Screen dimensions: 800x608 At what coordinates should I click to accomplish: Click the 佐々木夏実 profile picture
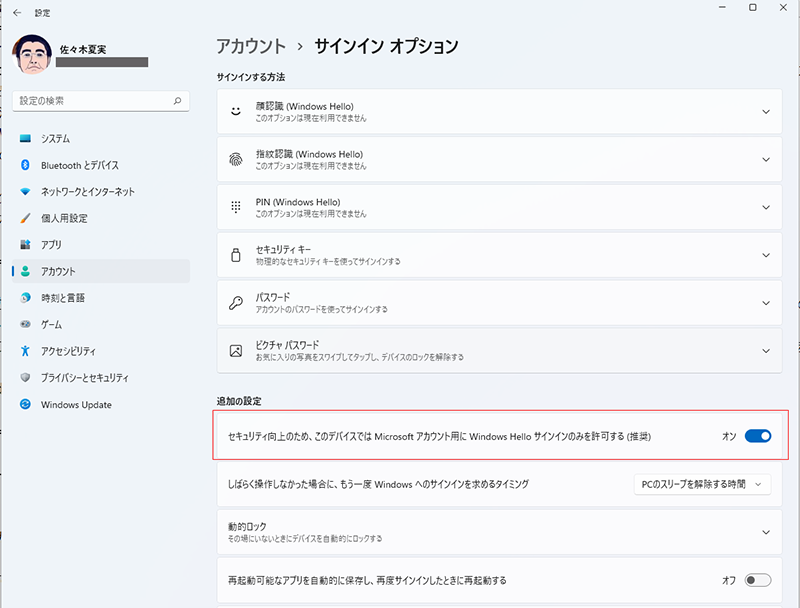[33, 55]
